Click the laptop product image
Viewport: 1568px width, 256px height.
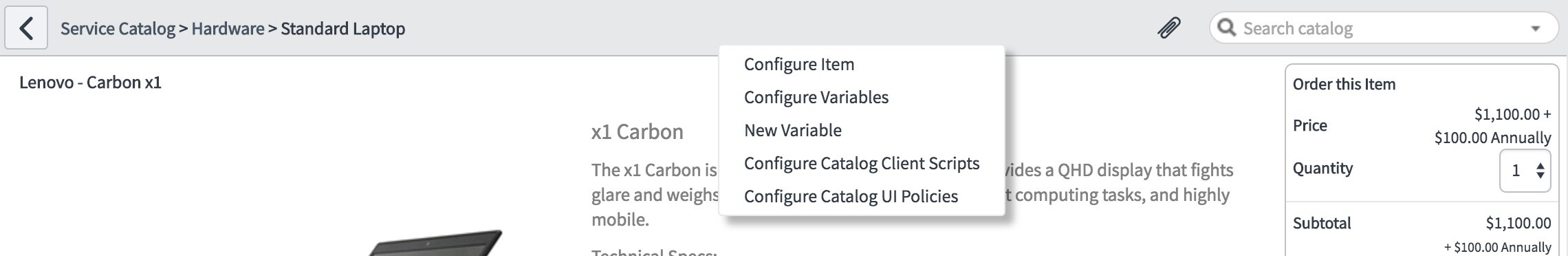[x=433, y=243]
